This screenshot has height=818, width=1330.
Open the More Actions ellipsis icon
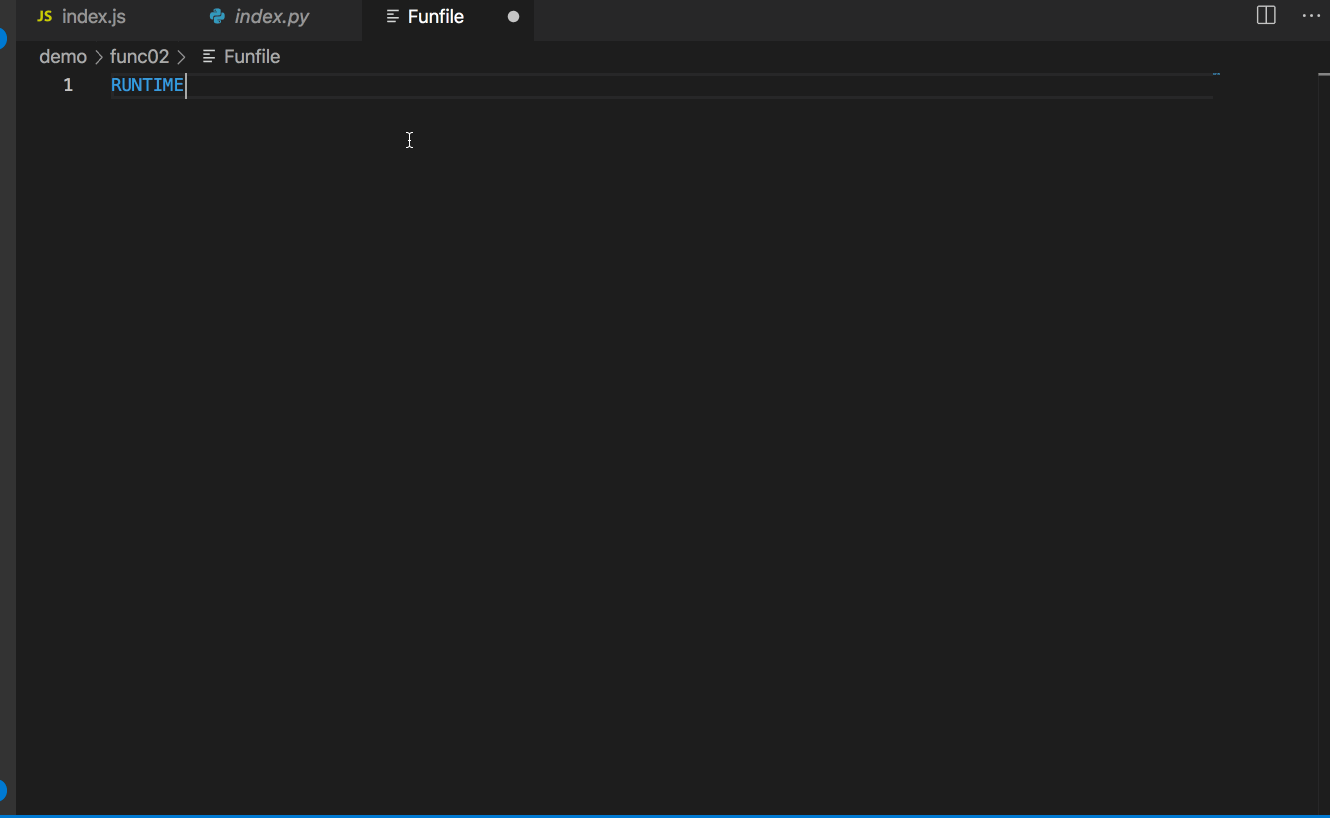coord(1310,15)
